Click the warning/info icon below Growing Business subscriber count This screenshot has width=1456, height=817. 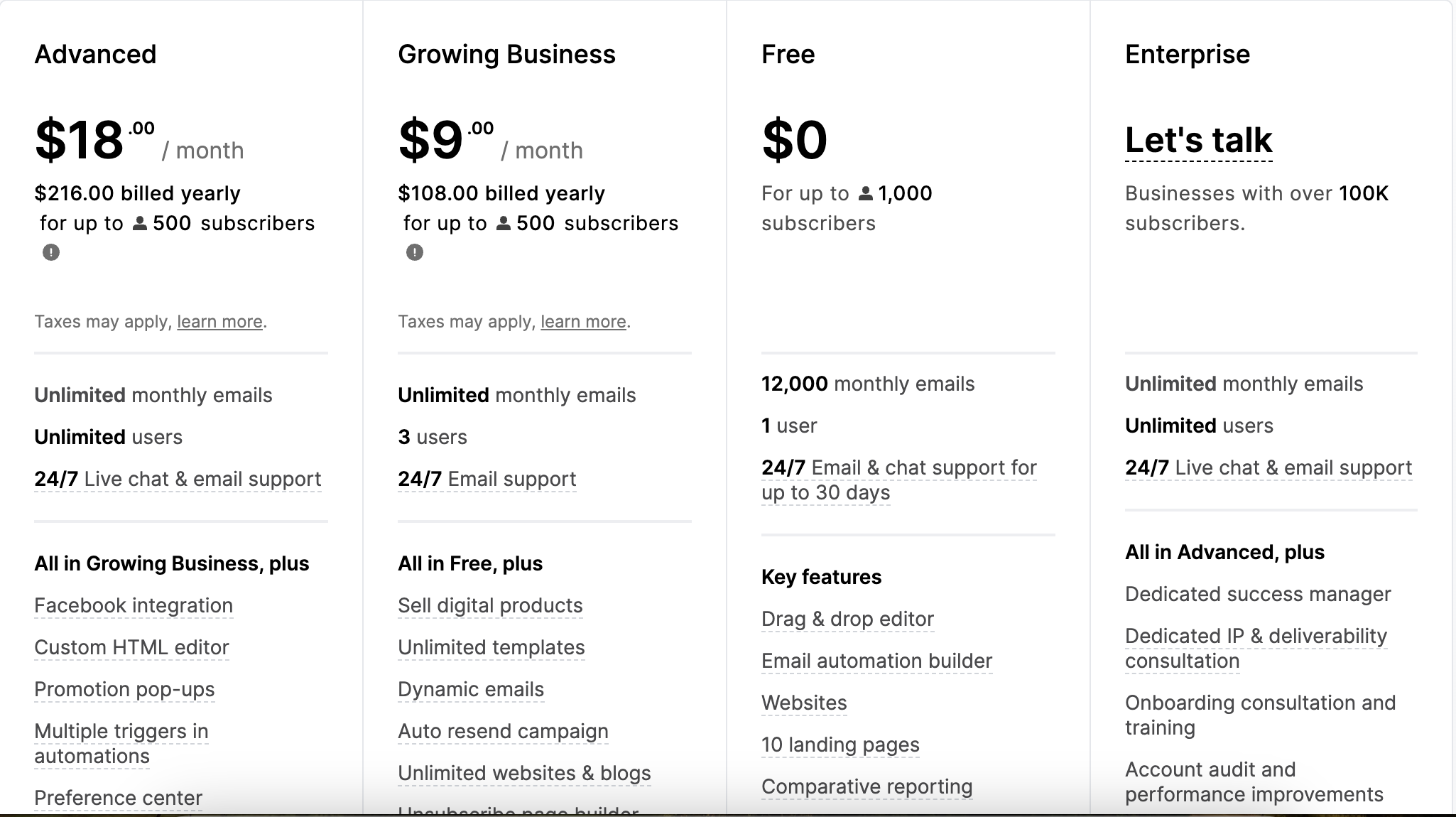[414, 251]
